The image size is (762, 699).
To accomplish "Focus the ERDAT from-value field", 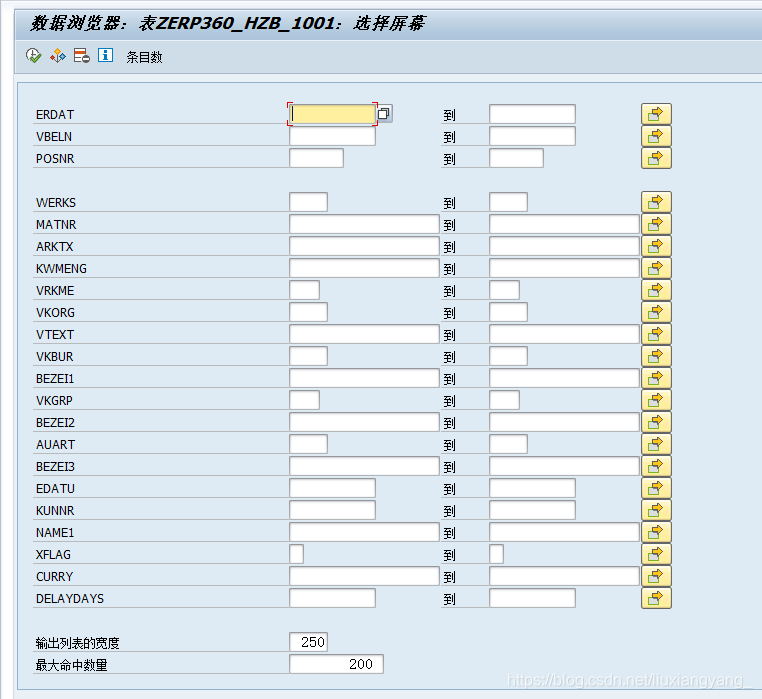I will pos(332,114).
